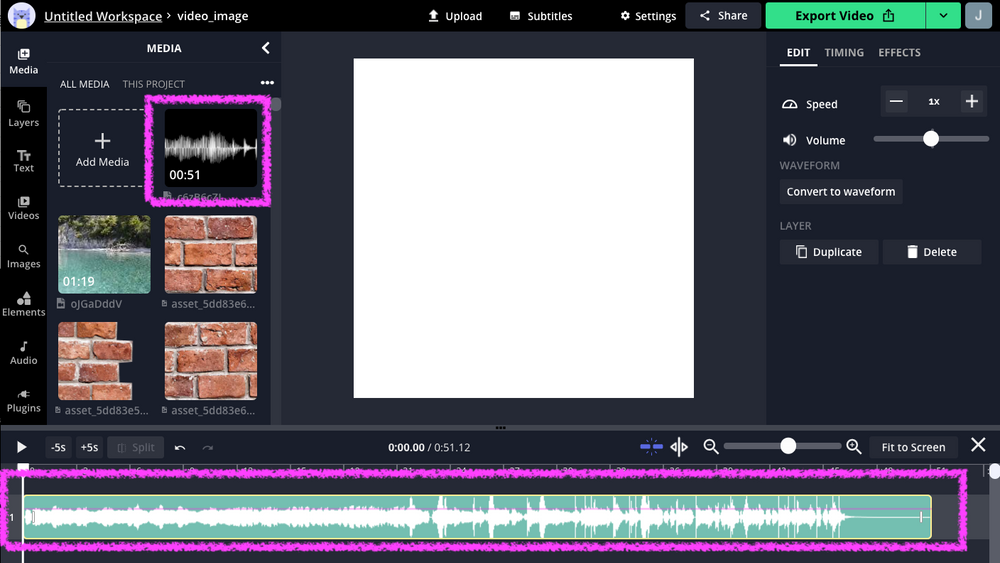Select the top-right brick wall image thumbnail
1000x563 pixels.
click(211, 254)
